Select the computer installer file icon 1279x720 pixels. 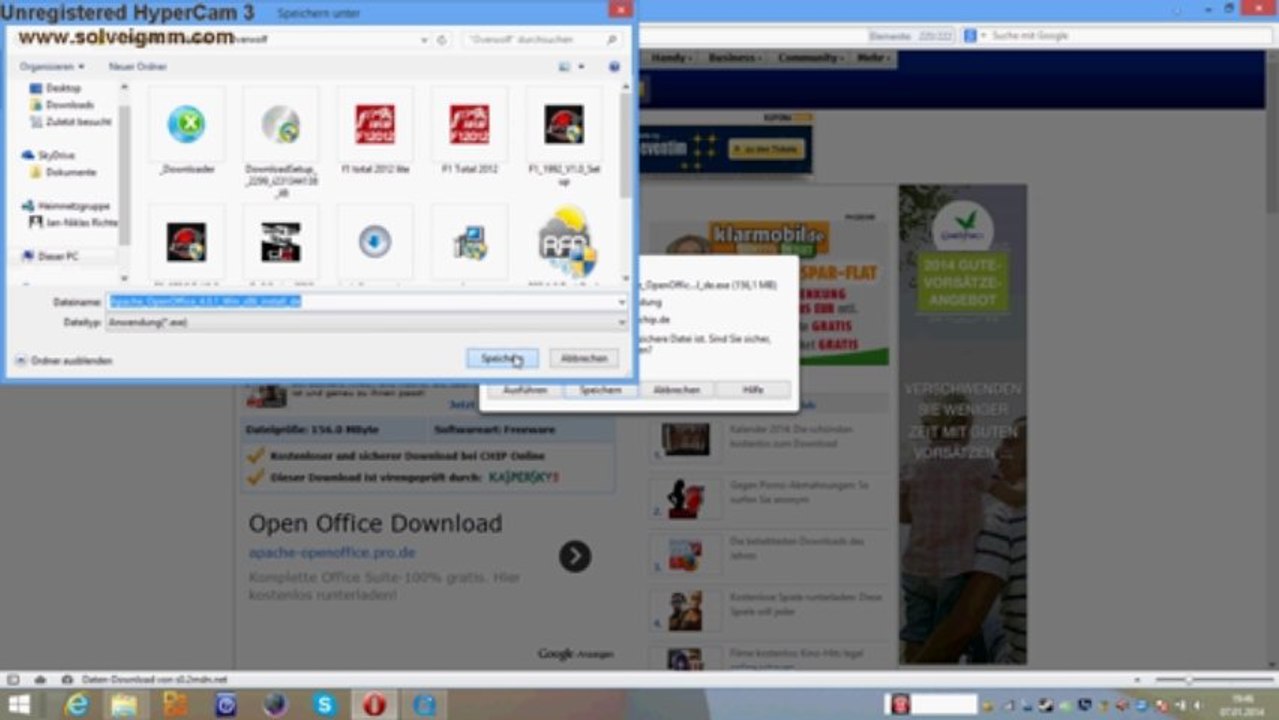(x=469, y=242)
